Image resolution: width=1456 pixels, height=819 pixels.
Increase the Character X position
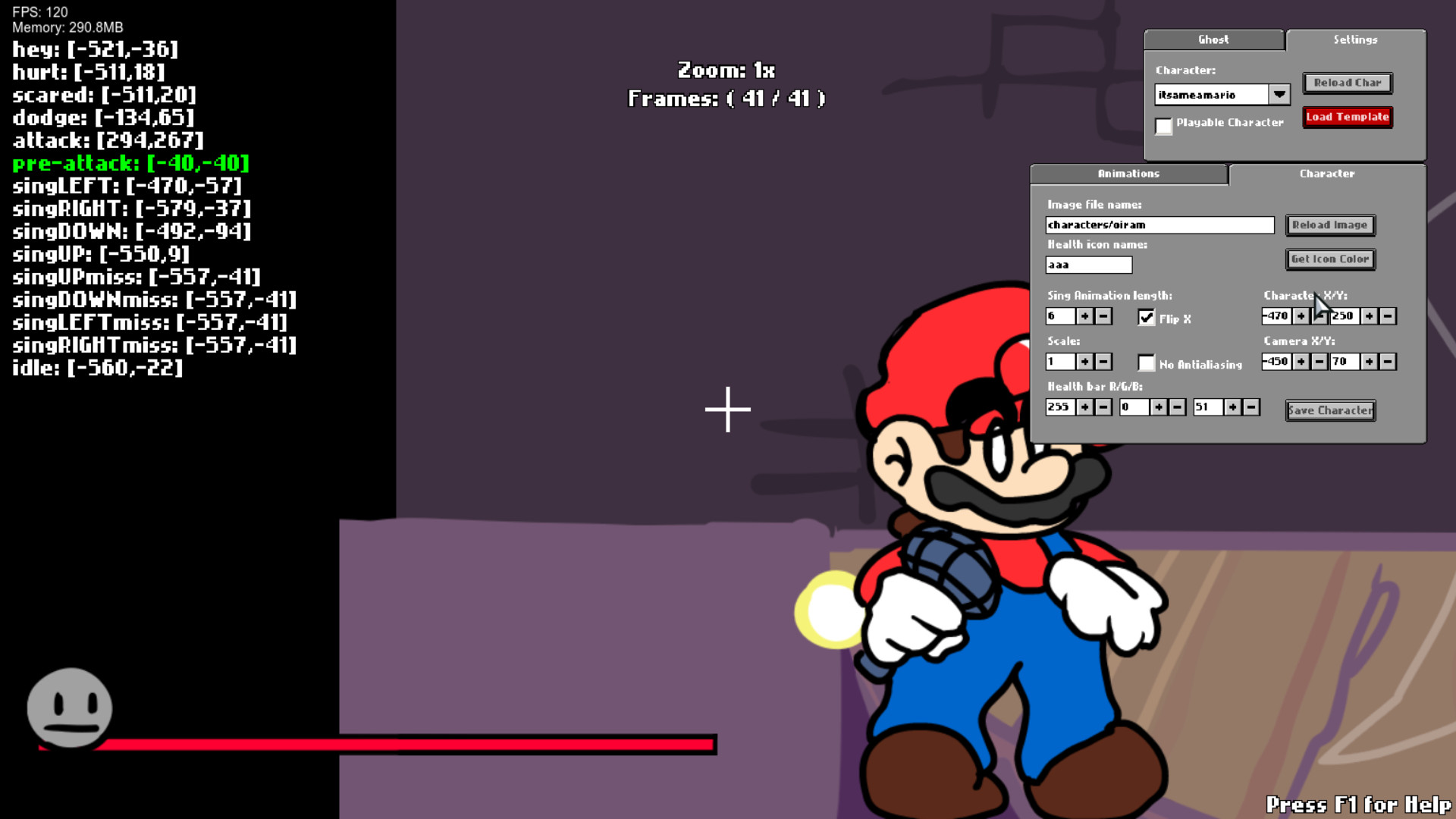click(x=1301, y=316)
